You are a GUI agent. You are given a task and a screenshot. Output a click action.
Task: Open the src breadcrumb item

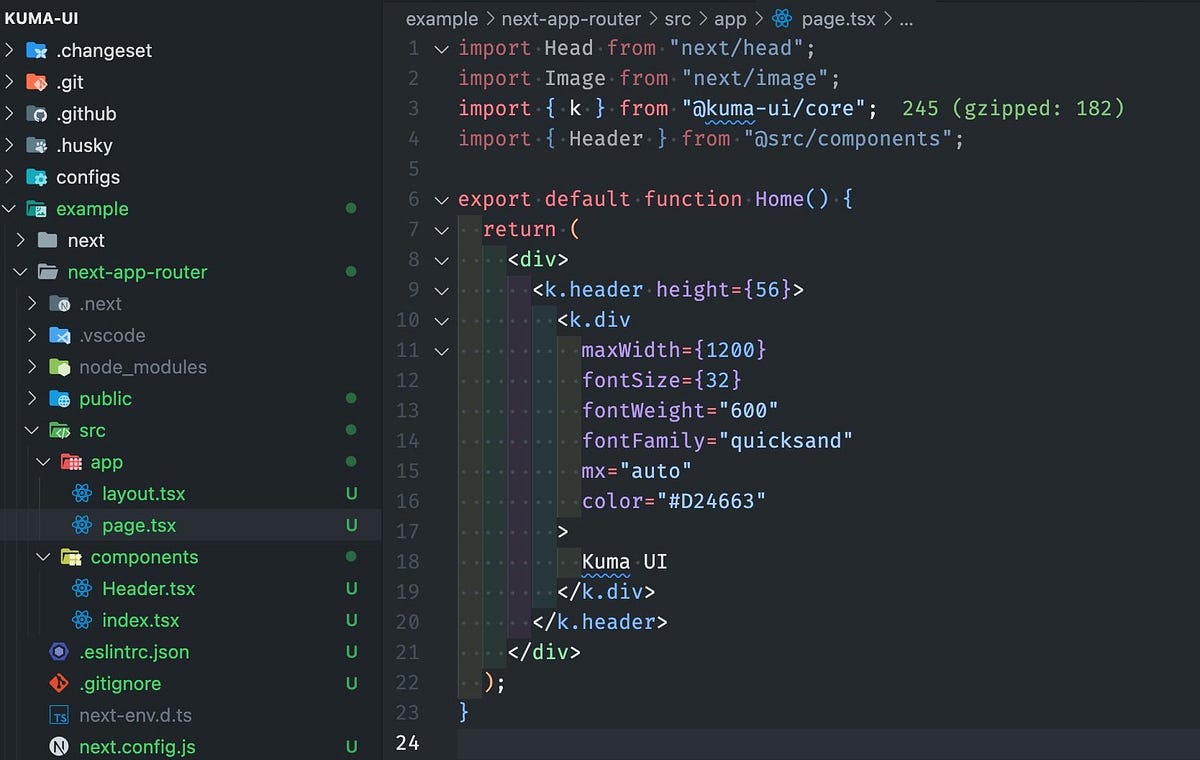677,18
